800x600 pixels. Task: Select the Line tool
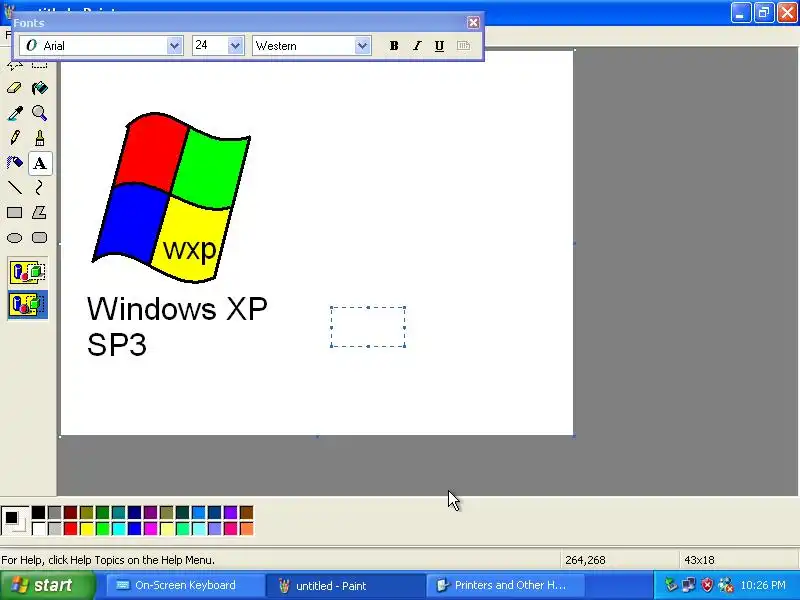(x=14, y=188)
